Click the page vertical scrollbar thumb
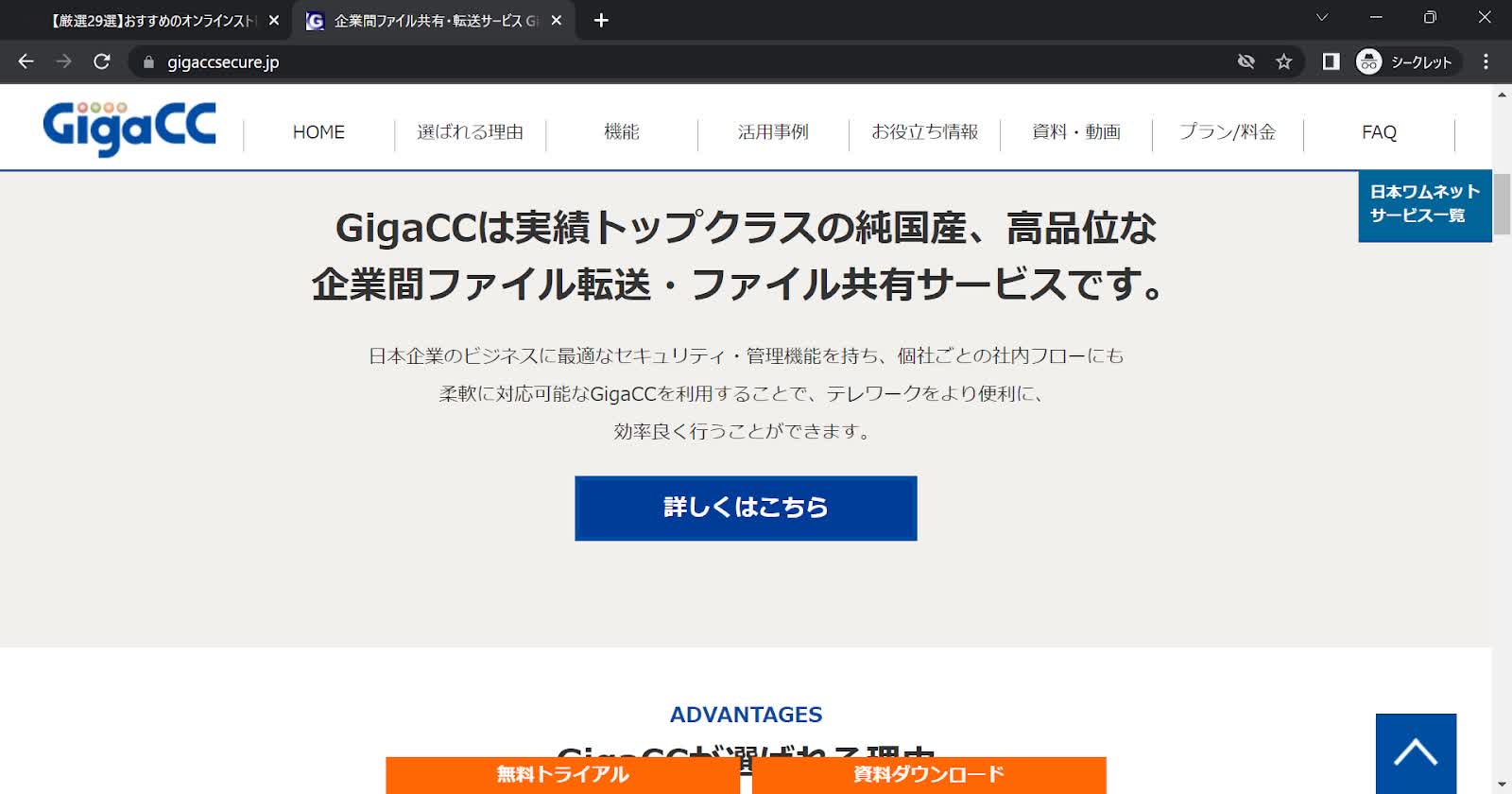This screenshot has width=1512, height=794. [1502, 204]
